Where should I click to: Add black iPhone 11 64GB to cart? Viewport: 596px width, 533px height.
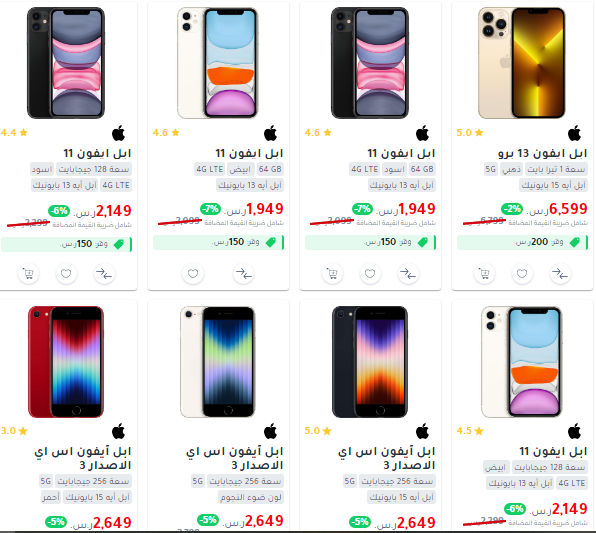tap(333, 273)
